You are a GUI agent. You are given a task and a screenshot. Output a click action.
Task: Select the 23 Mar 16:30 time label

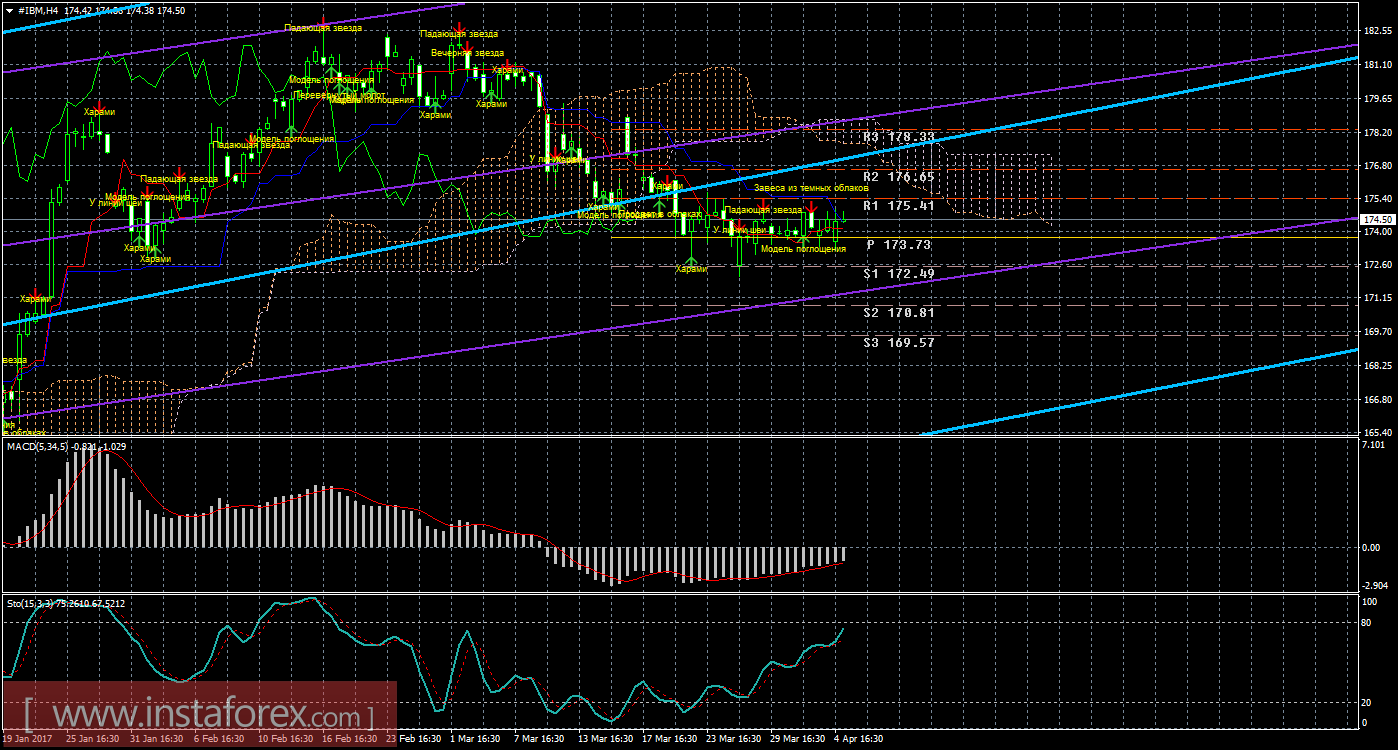735,739
